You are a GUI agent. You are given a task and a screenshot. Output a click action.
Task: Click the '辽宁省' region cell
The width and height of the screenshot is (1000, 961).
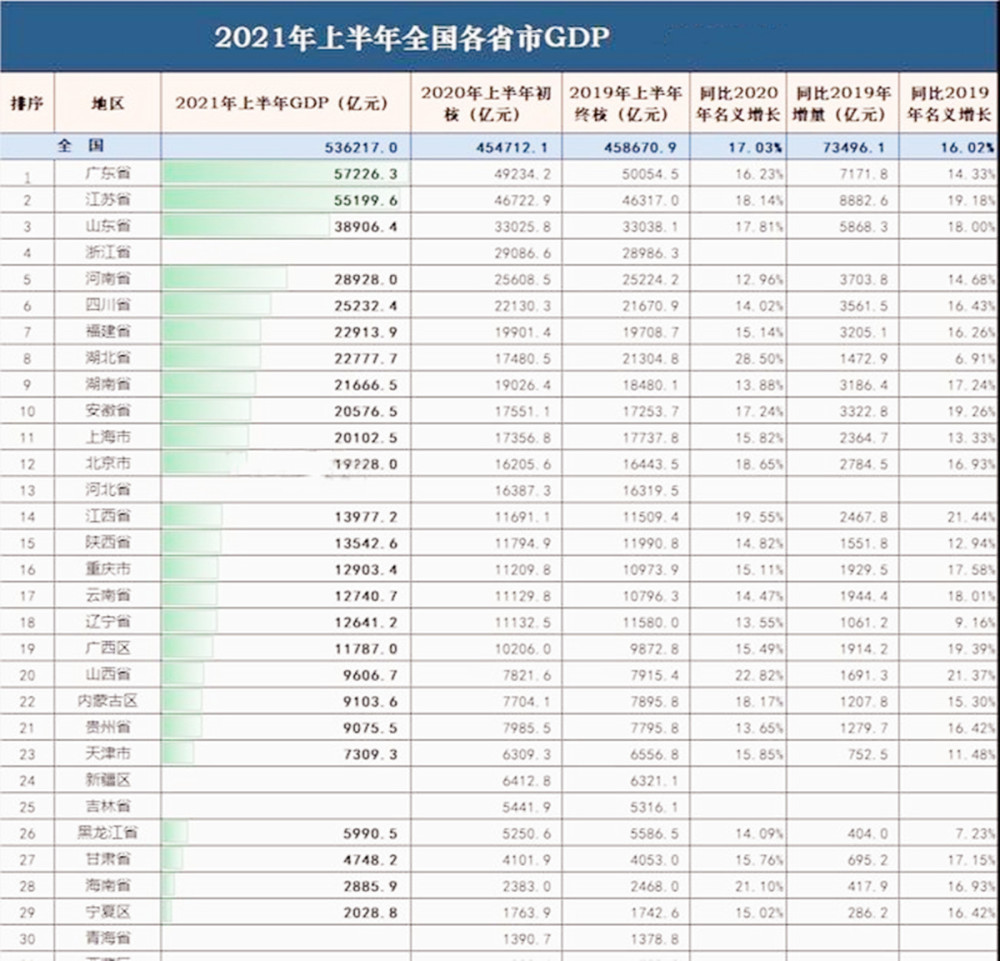click(108, 621)
